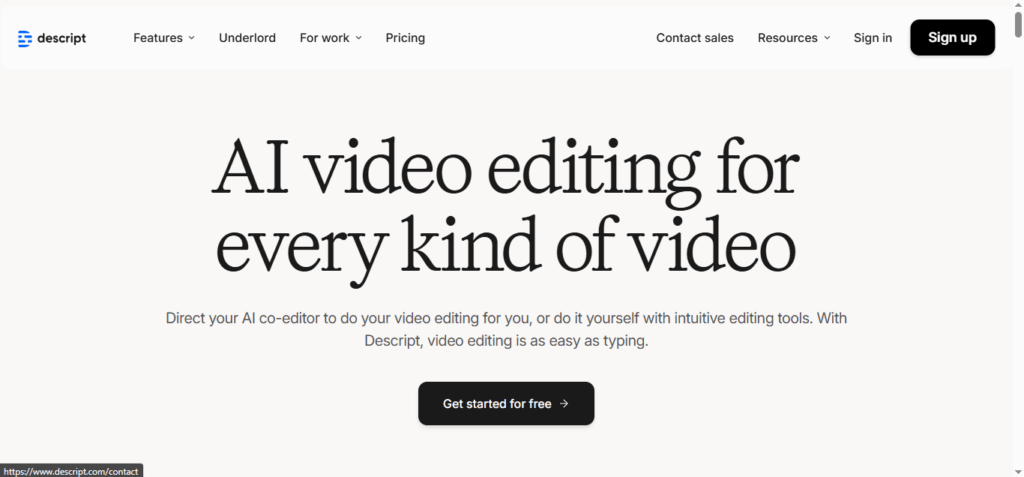Click the descript wordmark text
The width and height of the screenshot is (1024, 477).
tap(63, 38)
